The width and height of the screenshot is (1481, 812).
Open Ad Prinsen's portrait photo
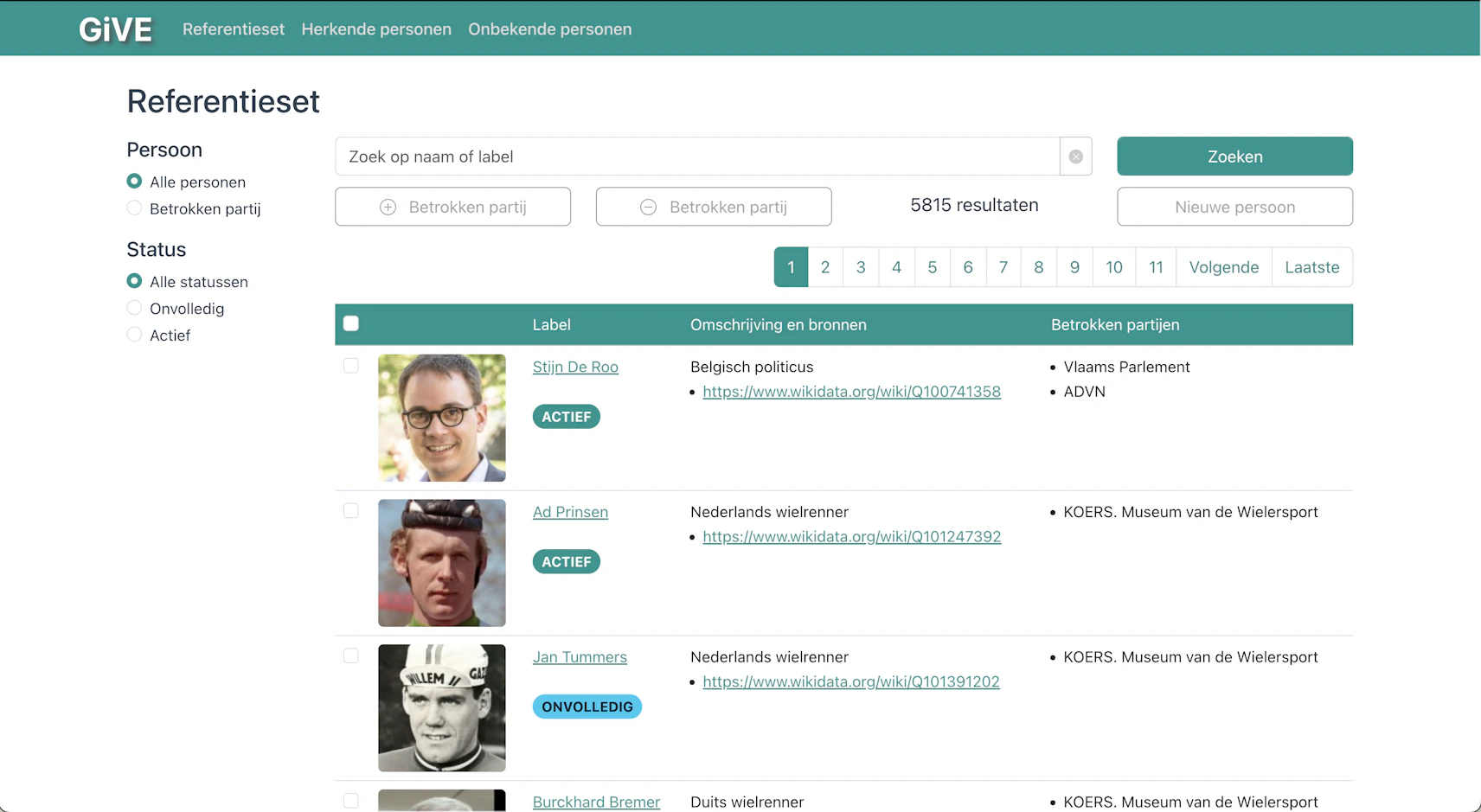(441, 563)
